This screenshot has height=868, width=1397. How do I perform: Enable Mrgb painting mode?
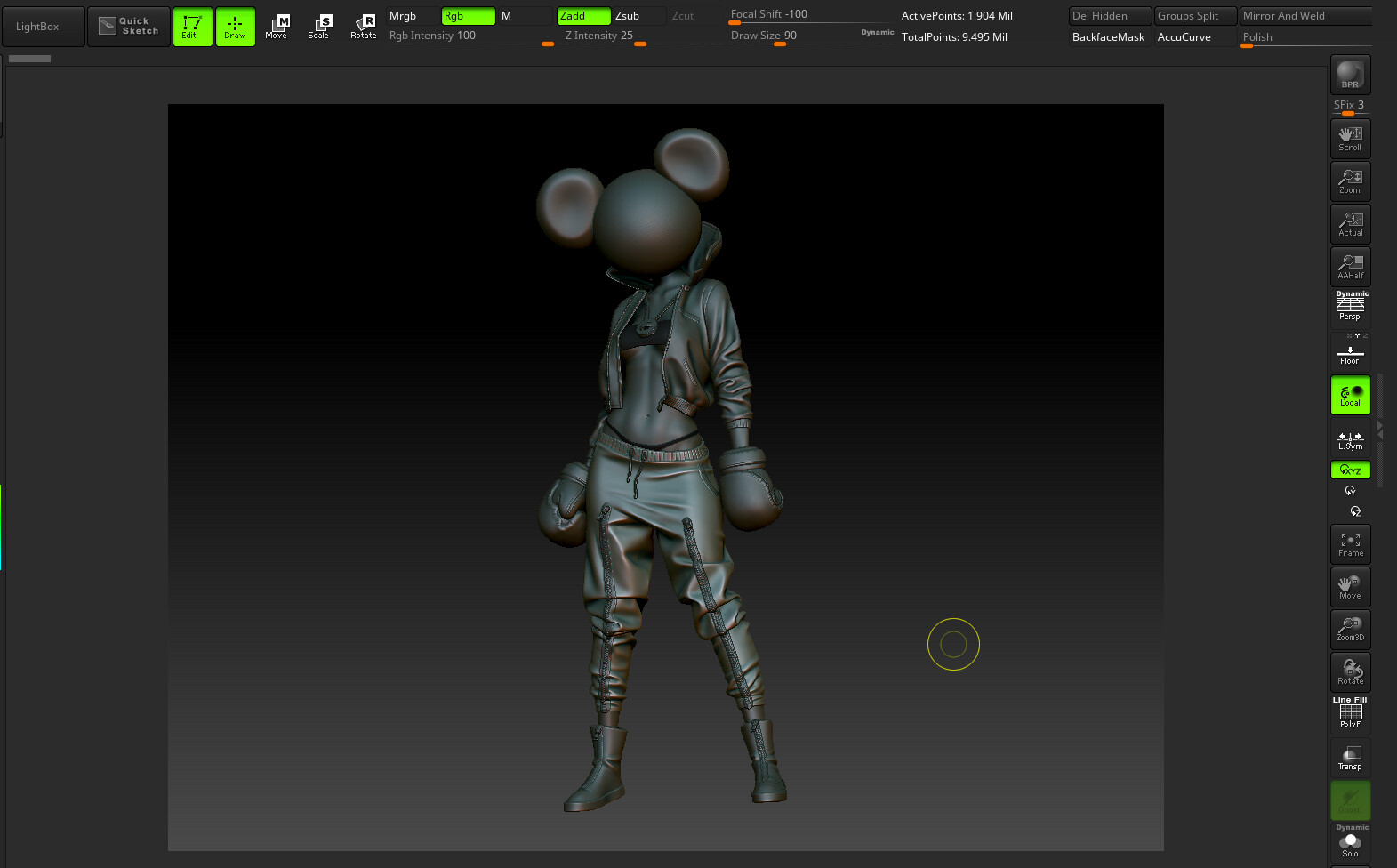click(x=413, y=16)
